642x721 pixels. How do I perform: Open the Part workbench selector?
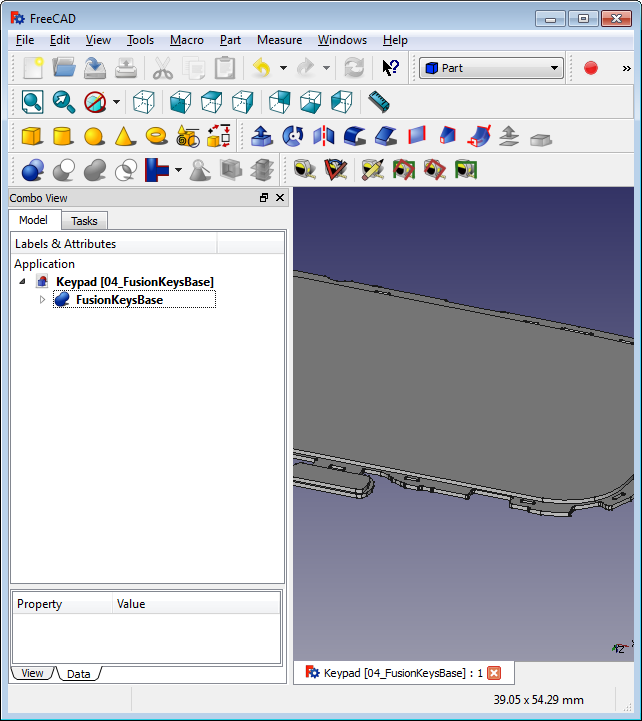point(491,68)
